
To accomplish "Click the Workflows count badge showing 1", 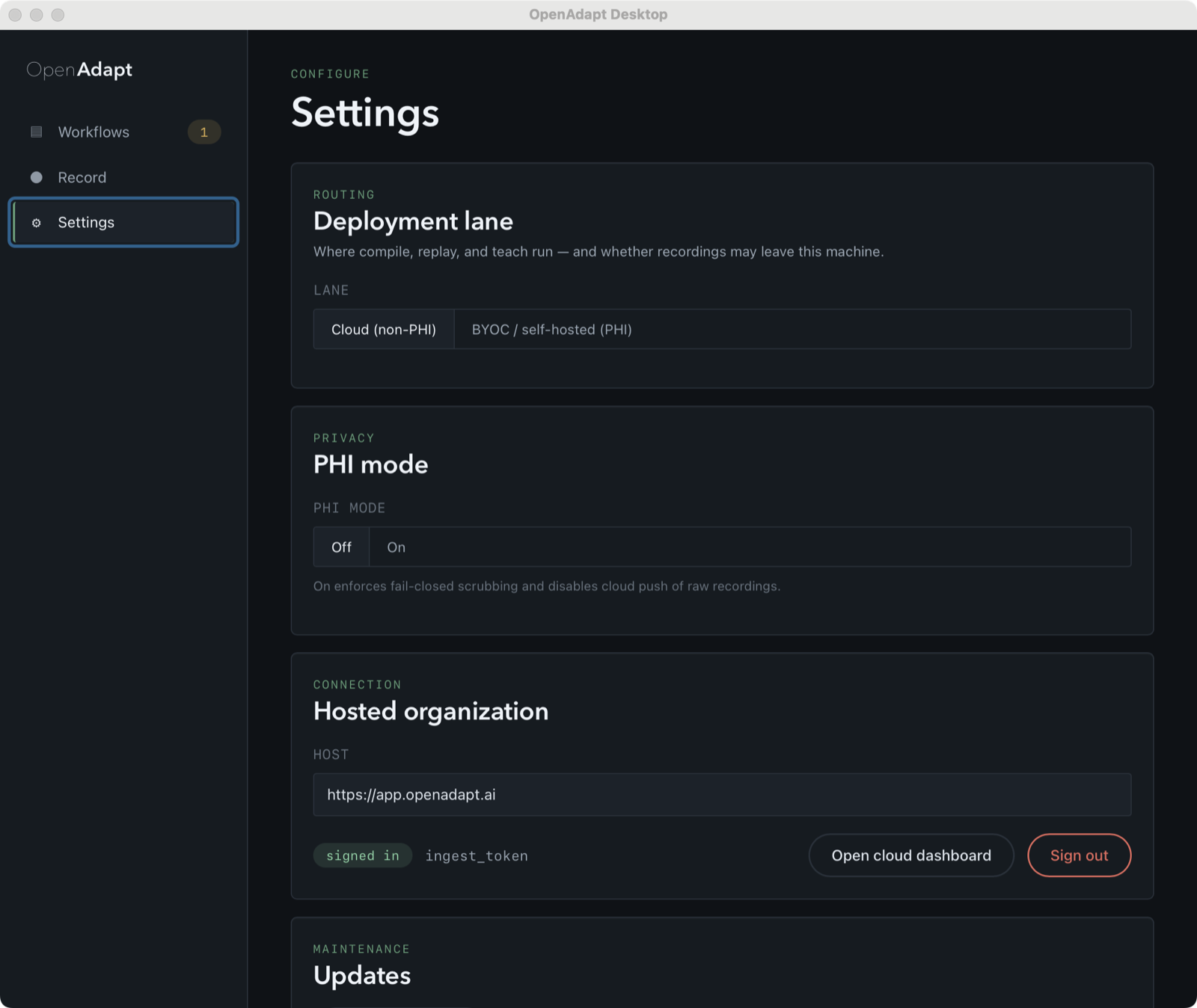I will coord(203,132).
